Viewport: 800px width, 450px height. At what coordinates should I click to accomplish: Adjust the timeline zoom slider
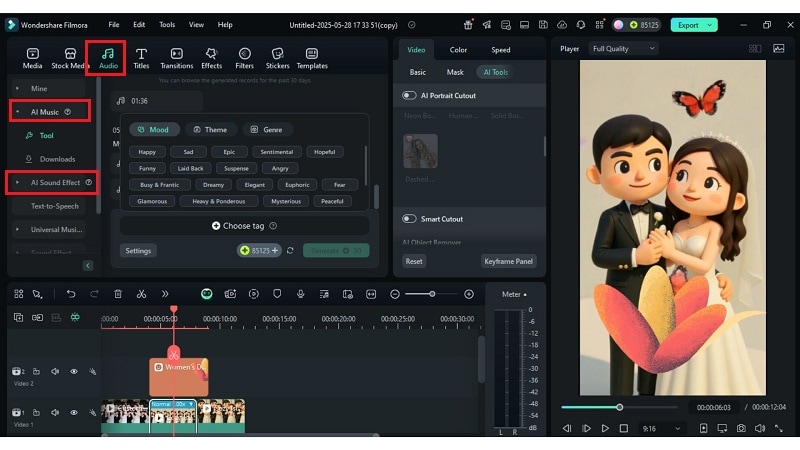pyautogui.click(x=432, y=294)
